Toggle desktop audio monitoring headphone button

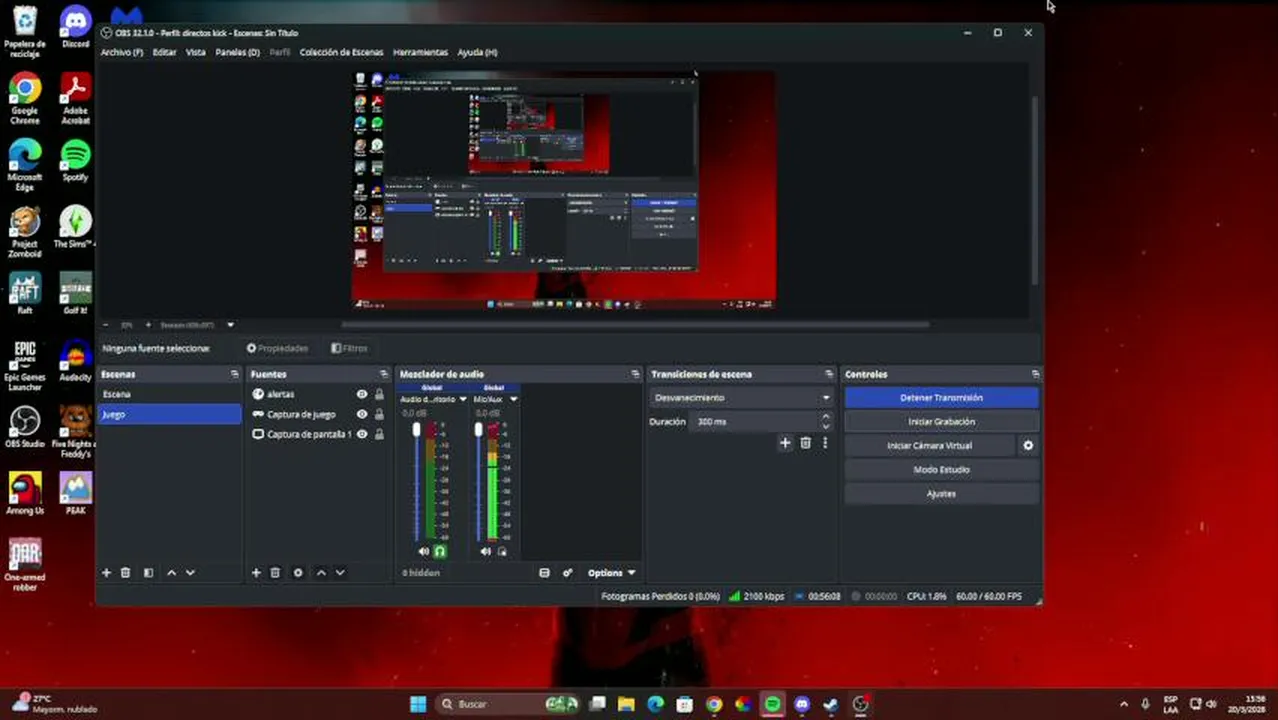(x=440, y=551)
